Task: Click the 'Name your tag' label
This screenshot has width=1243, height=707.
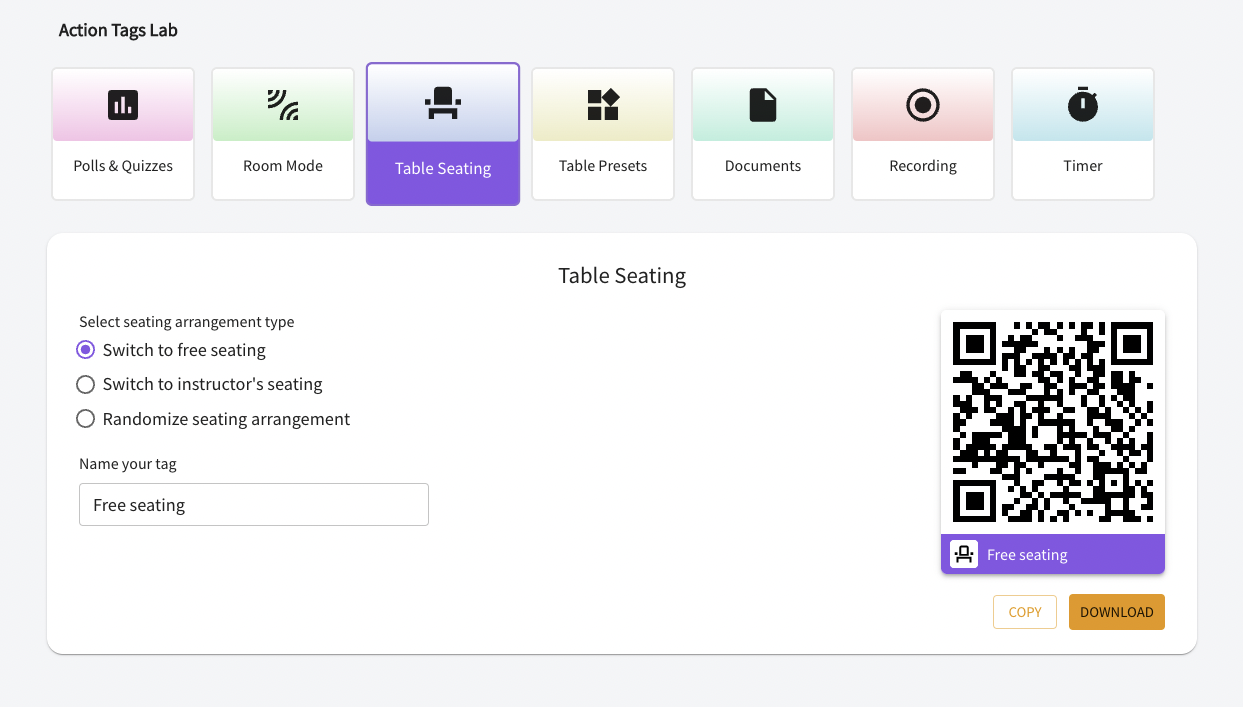Action: pyautogui.click(x=128, y=464)
